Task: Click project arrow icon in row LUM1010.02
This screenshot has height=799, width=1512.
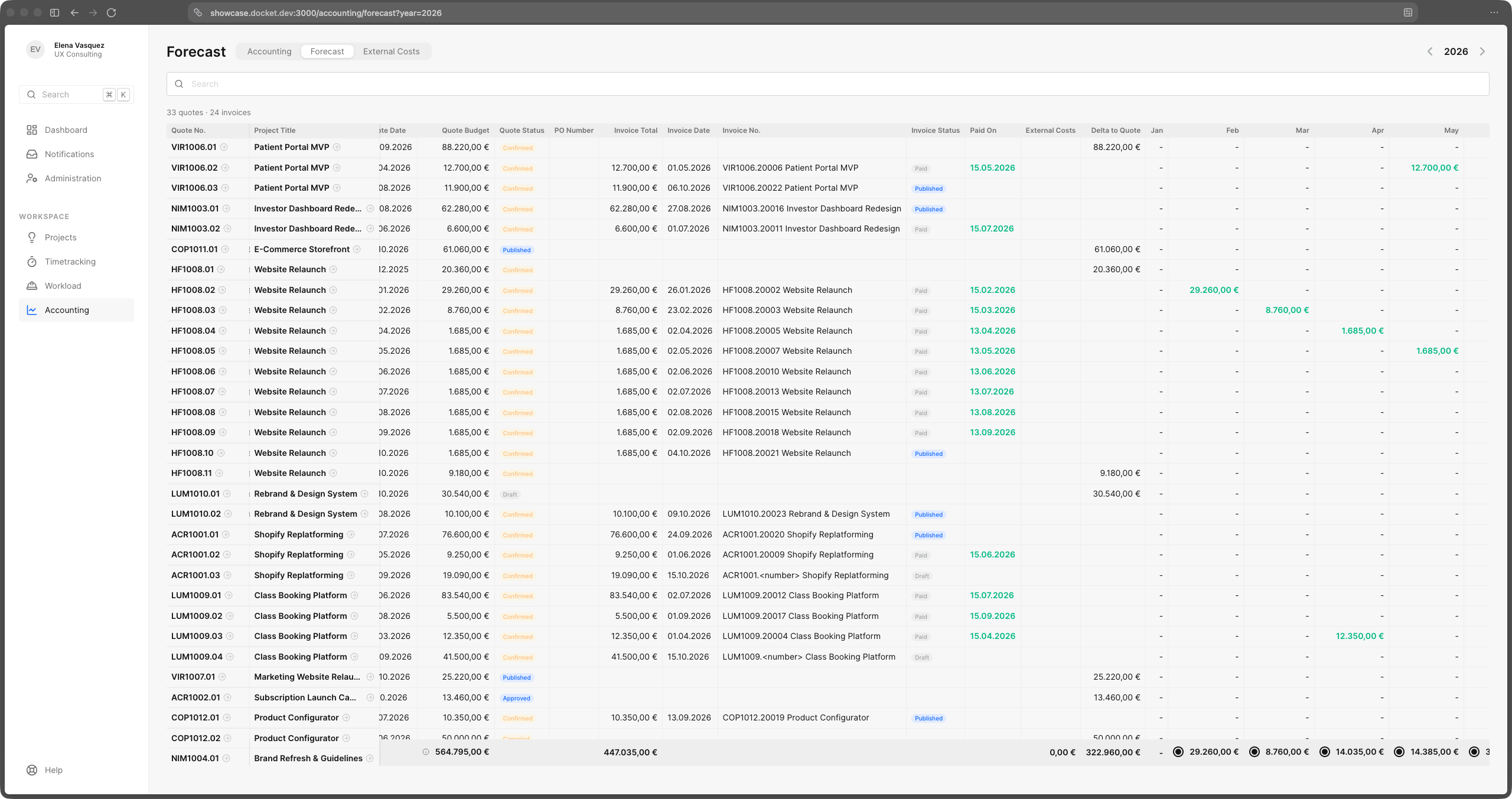Action: pos(364,514)
